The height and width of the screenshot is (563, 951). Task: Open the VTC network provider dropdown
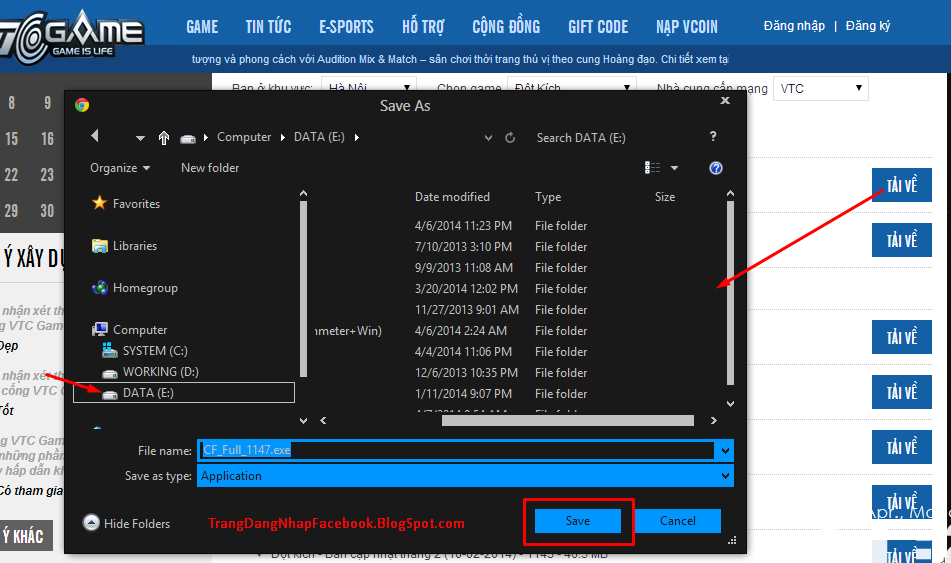point(821,89)
